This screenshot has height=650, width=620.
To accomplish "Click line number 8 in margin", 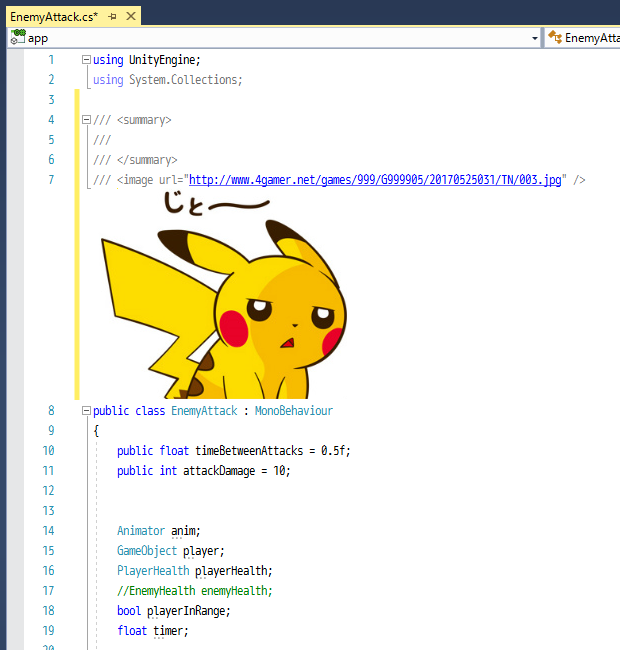I will point(51,410).
